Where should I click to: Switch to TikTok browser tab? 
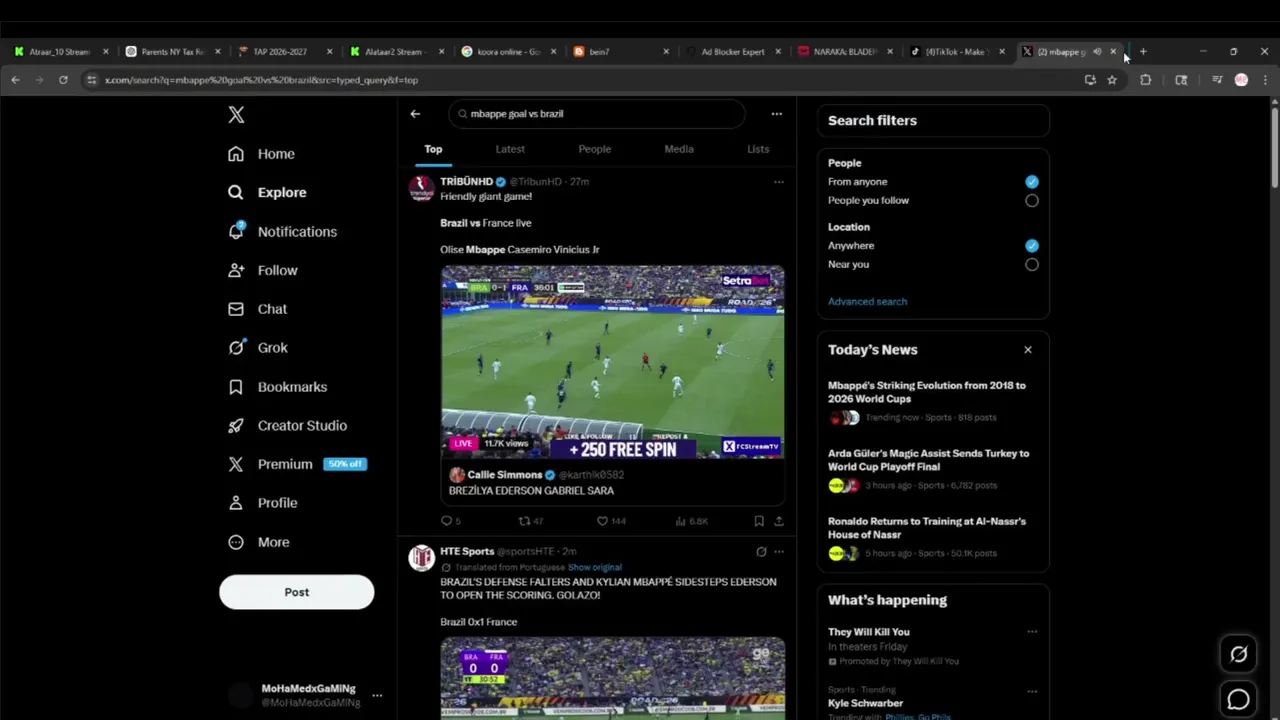pos(957,52)
